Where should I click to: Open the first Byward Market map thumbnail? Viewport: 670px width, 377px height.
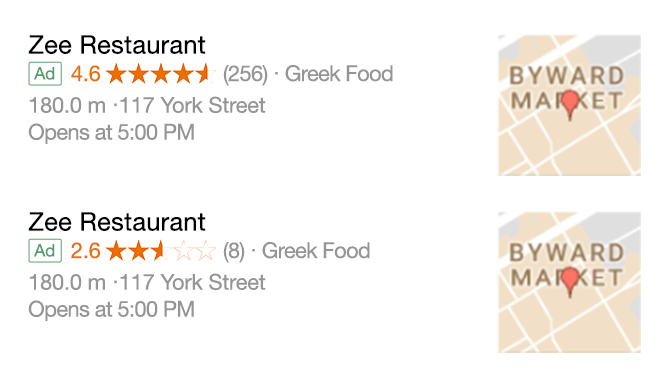569,105
